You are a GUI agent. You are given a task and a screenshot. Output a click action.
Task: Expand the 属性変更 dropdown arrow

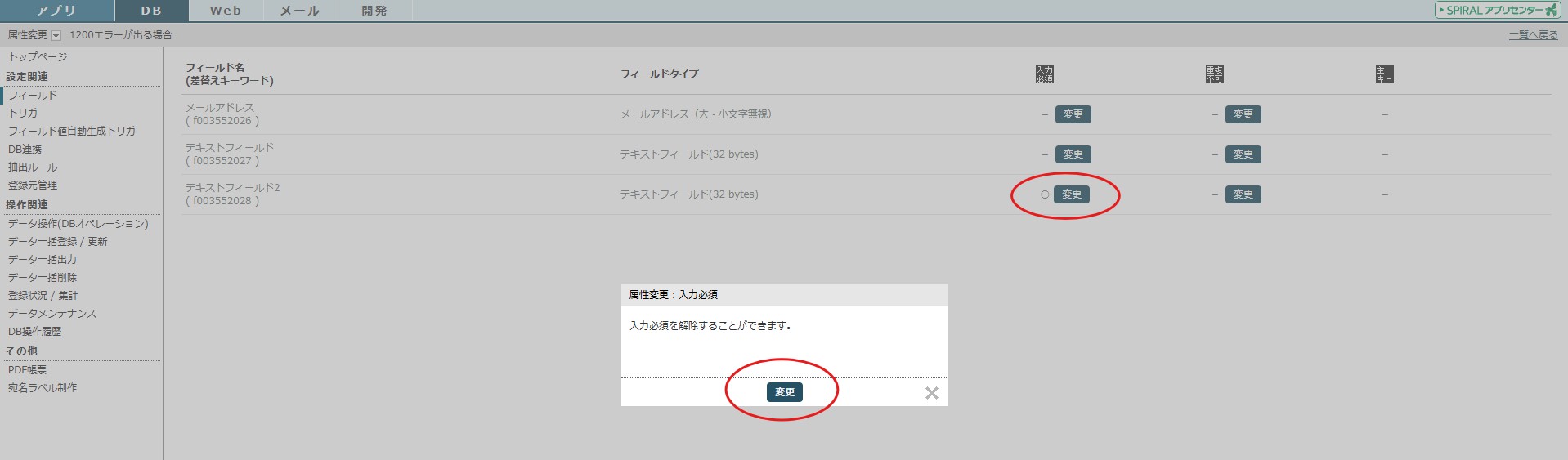click(x=56, y=35)
